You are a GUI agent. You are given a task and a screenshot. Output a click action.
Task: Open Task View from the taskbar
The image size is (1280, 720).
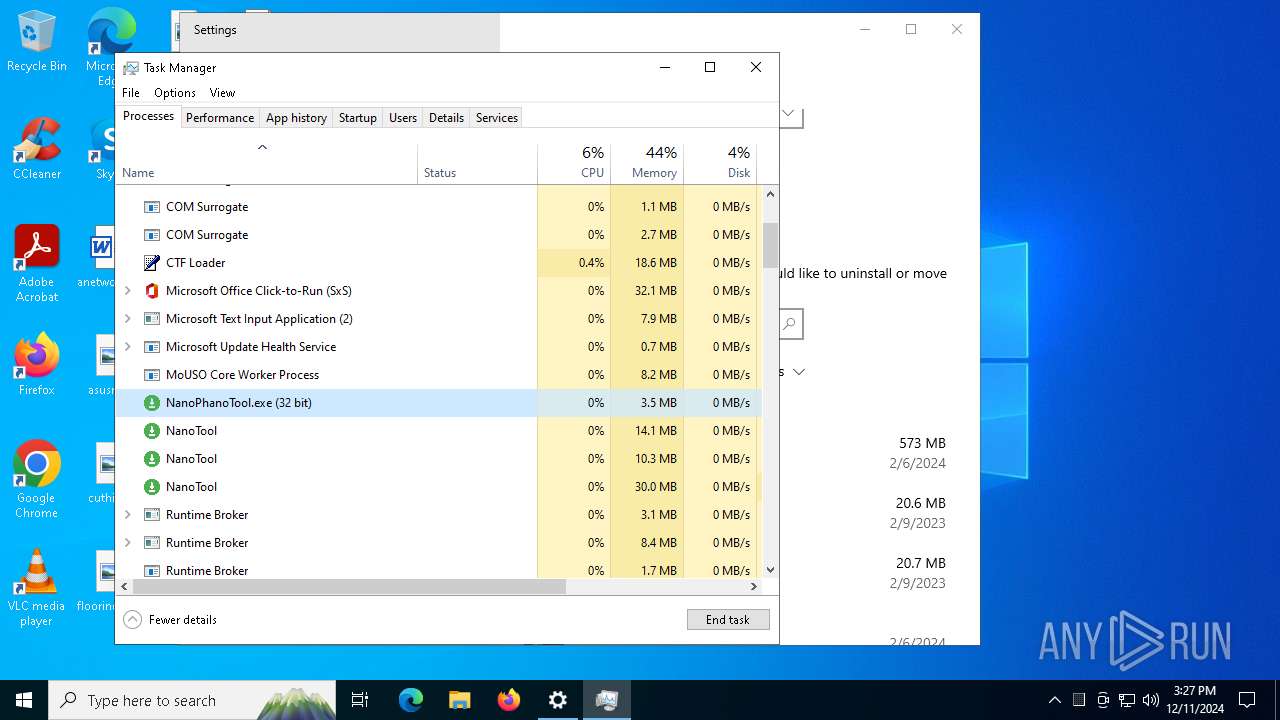360,700
